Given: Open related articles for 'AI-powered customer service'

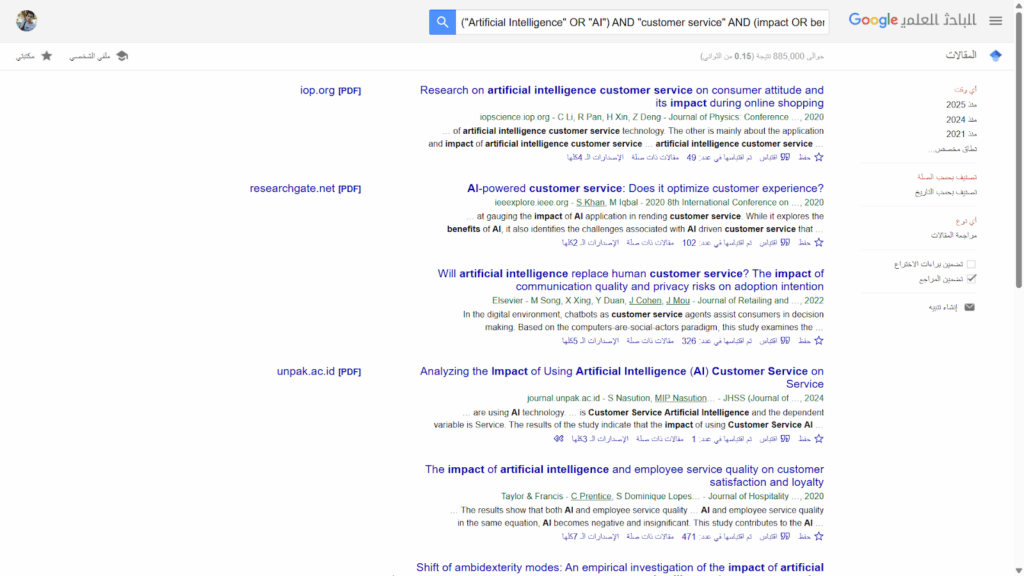Looking at the screenshot, I should 650,243.
